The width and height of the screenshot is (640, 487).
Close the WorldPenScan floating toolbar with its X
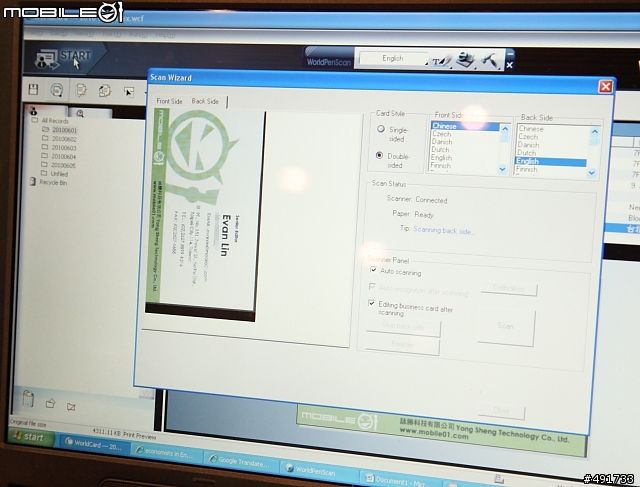509,65
